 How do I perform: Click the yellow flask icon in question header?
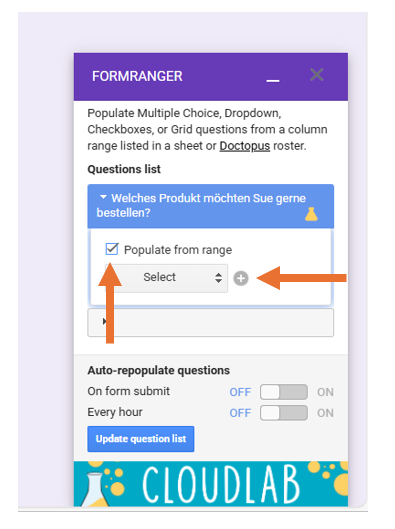pyautogui.click(x=311, y=214)
